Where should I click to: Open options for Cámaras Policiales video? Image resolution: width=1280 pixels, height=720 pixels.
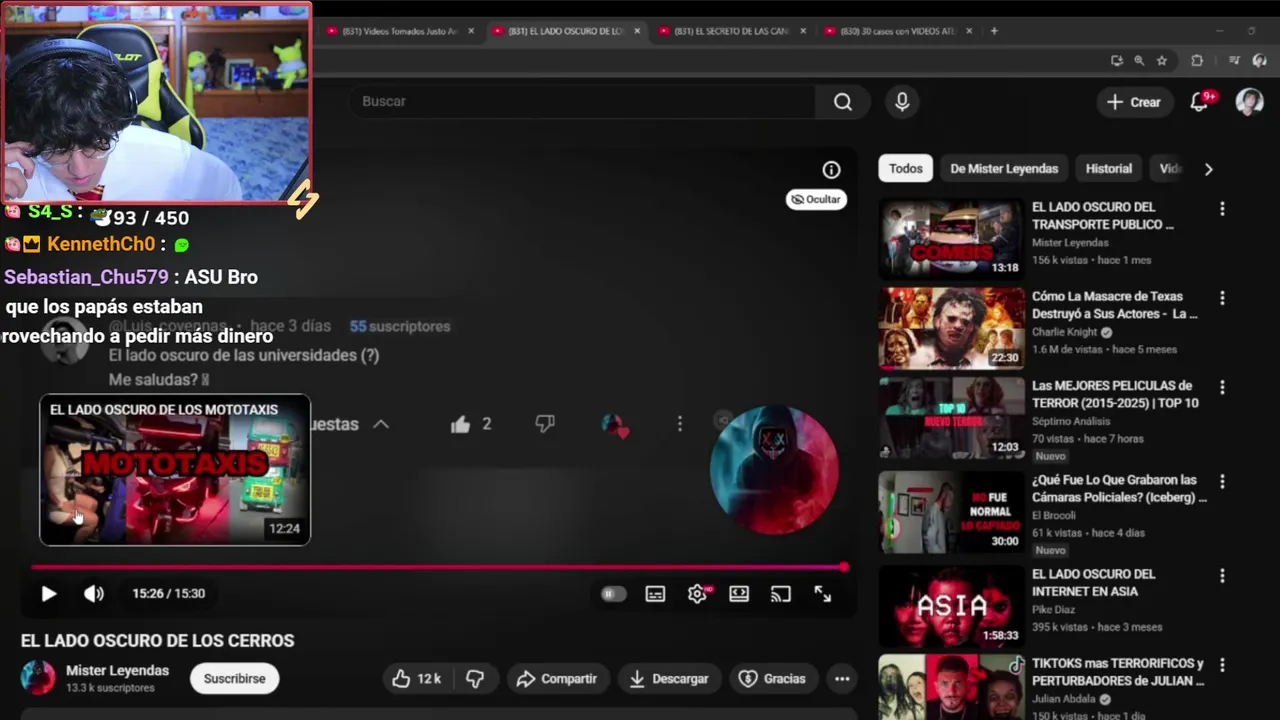(1222, 481)
